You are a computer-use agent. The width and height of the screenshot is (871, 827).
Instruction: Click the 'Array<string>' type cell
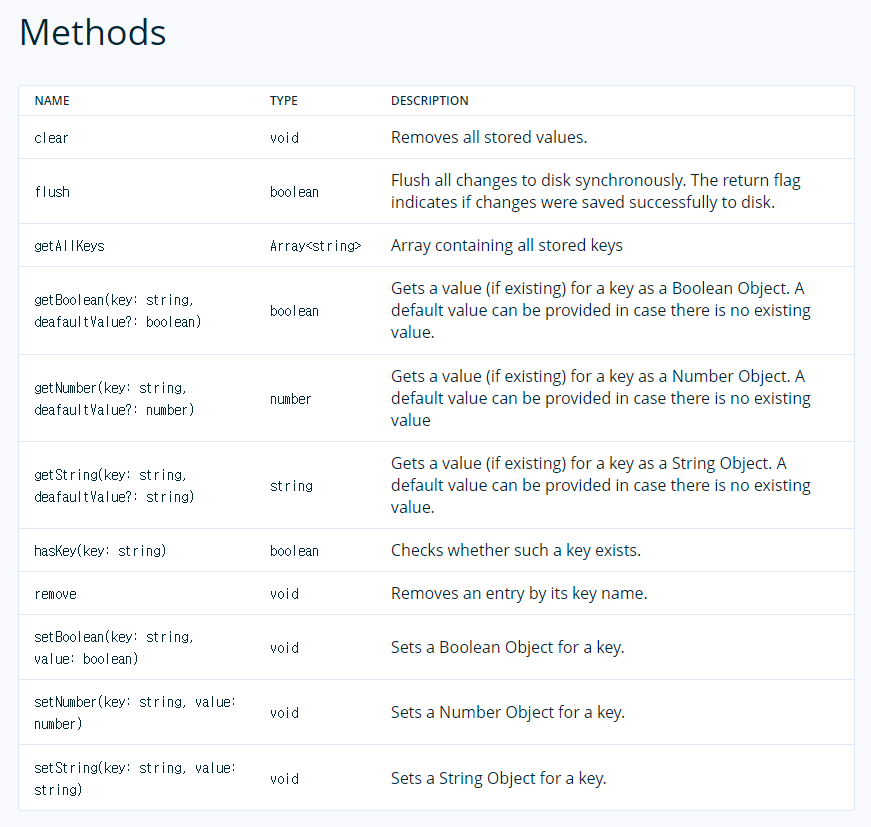pos(316,245)
